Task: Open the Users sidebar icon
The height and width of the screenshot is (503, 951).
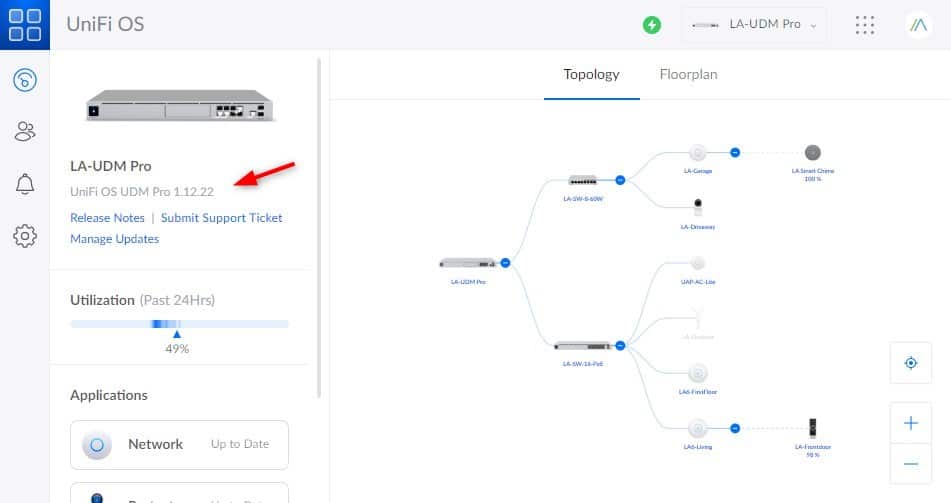Action: pos(25,131)
